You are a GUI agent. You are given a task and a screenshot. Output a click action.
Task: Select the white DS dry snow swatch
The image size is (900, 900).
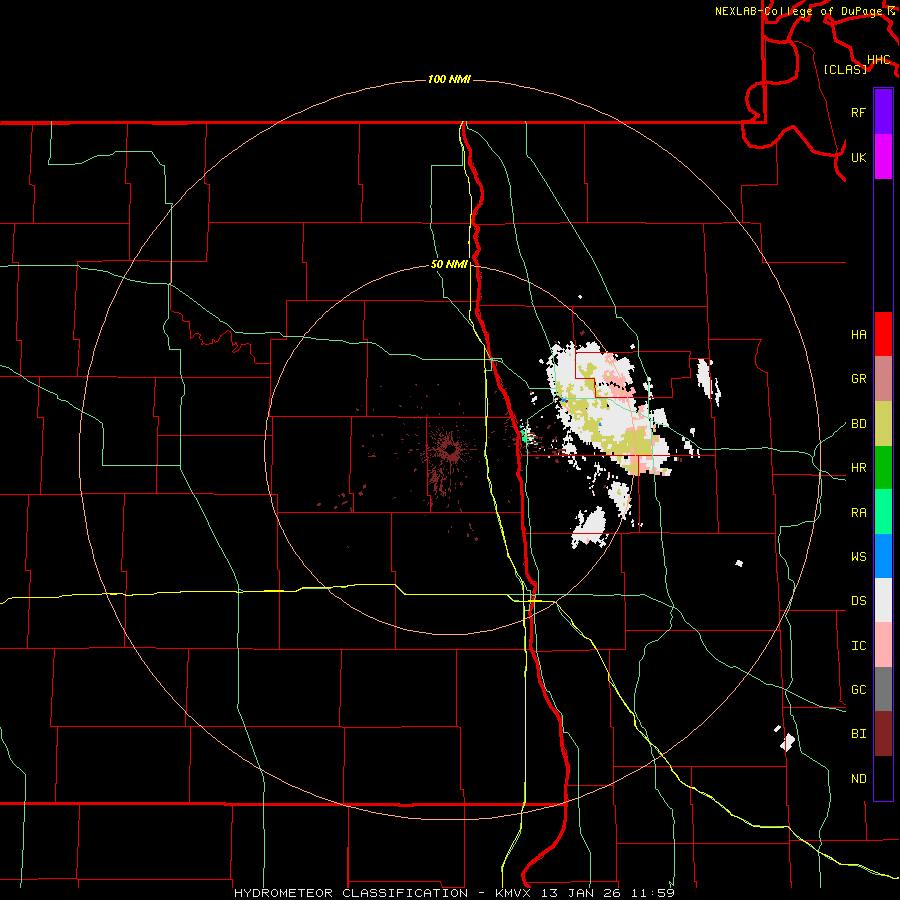tap(883, 600)
